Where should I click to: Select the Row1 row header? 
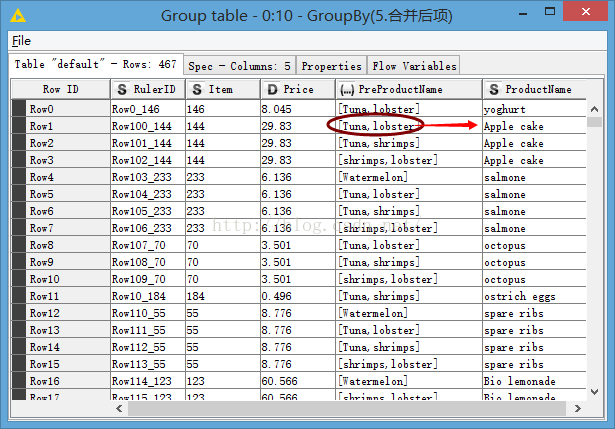coord(61,126)
